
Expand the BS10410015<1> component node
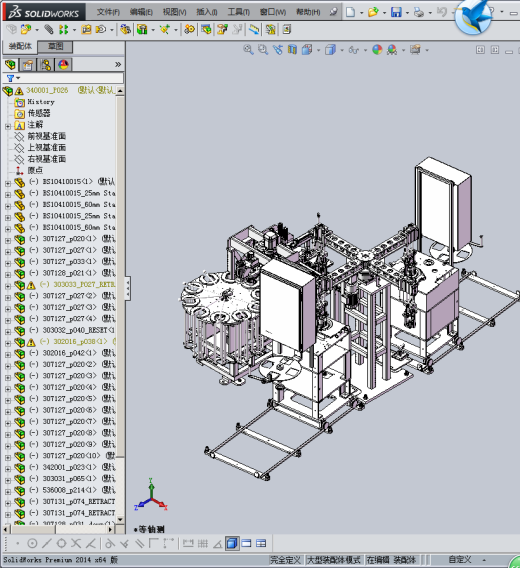(x=8, y=183)
